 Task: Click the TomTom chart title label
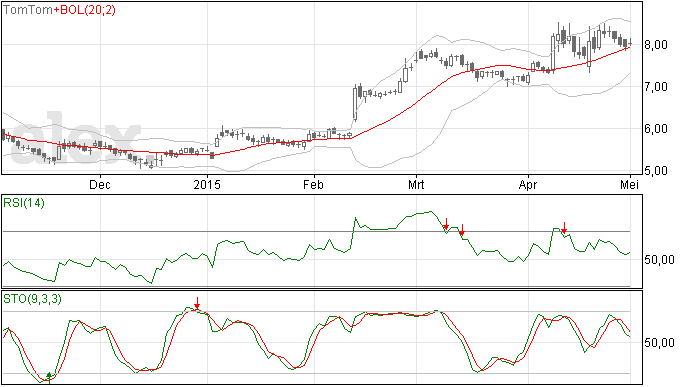click(28, 10)
